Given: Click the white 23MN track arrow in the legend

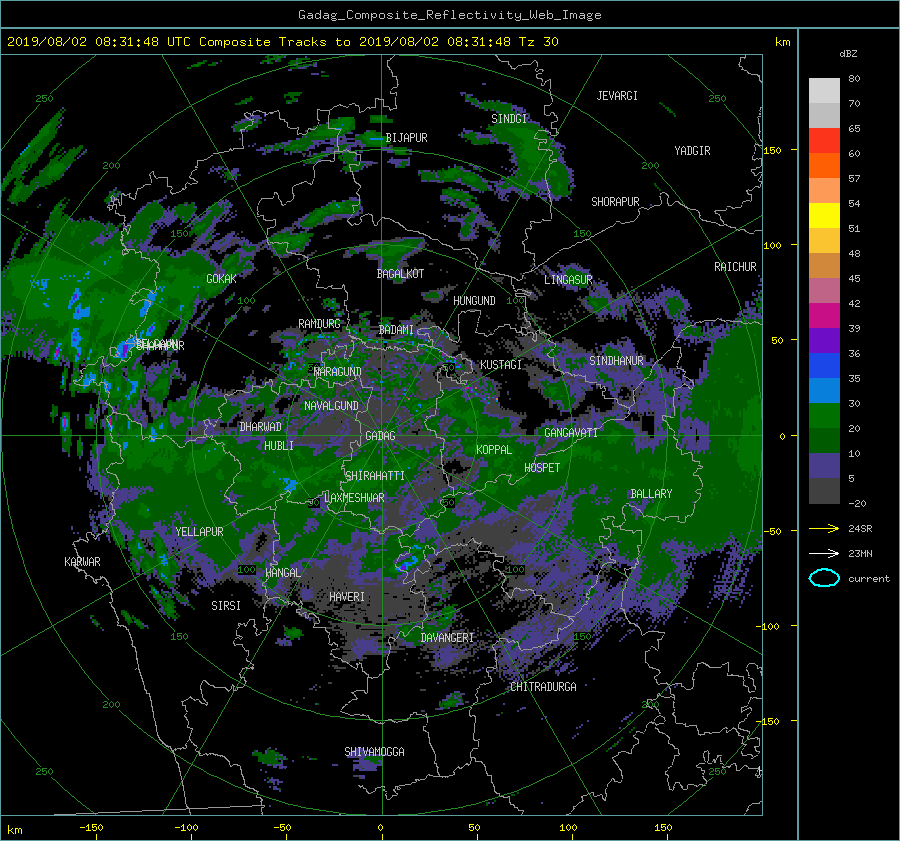Looking at the screenshot, I should [824, 553].
